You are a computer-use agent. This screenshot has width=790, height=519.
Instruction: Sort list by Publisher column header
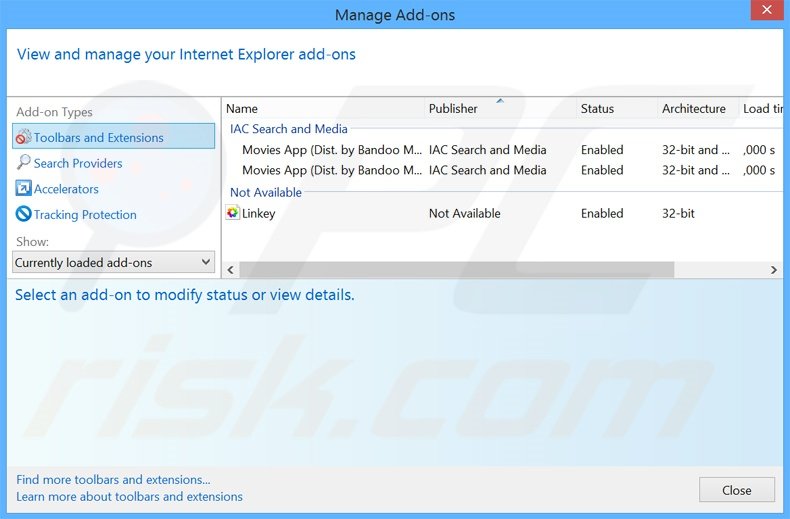[x=500, y=108]
